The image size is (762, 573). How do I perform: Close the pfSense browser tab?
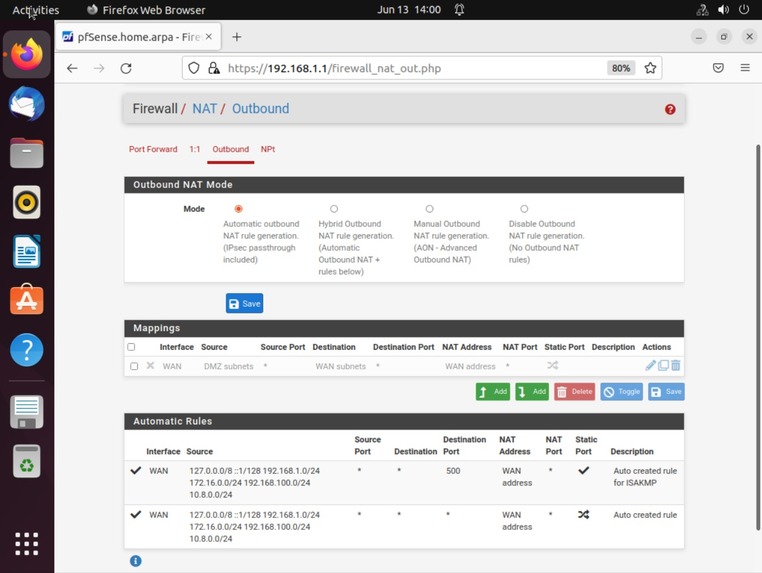tap(208, 36)
